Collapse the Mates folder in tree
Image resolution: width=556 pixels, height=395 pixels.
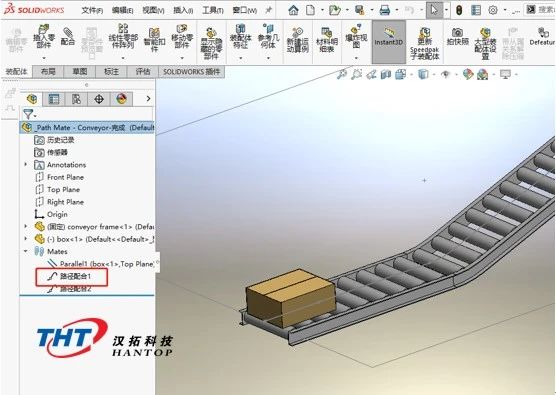26,251
